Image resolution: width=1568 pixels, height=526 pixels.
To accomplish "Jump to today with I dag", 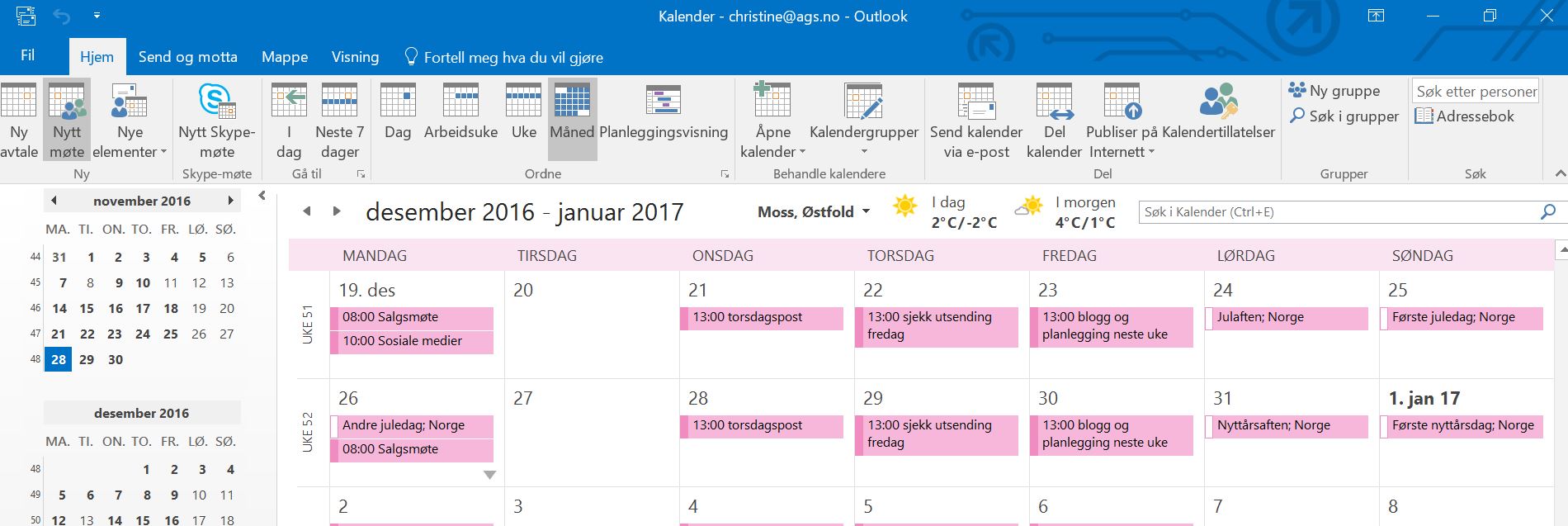I will click(x=289, y=121).
